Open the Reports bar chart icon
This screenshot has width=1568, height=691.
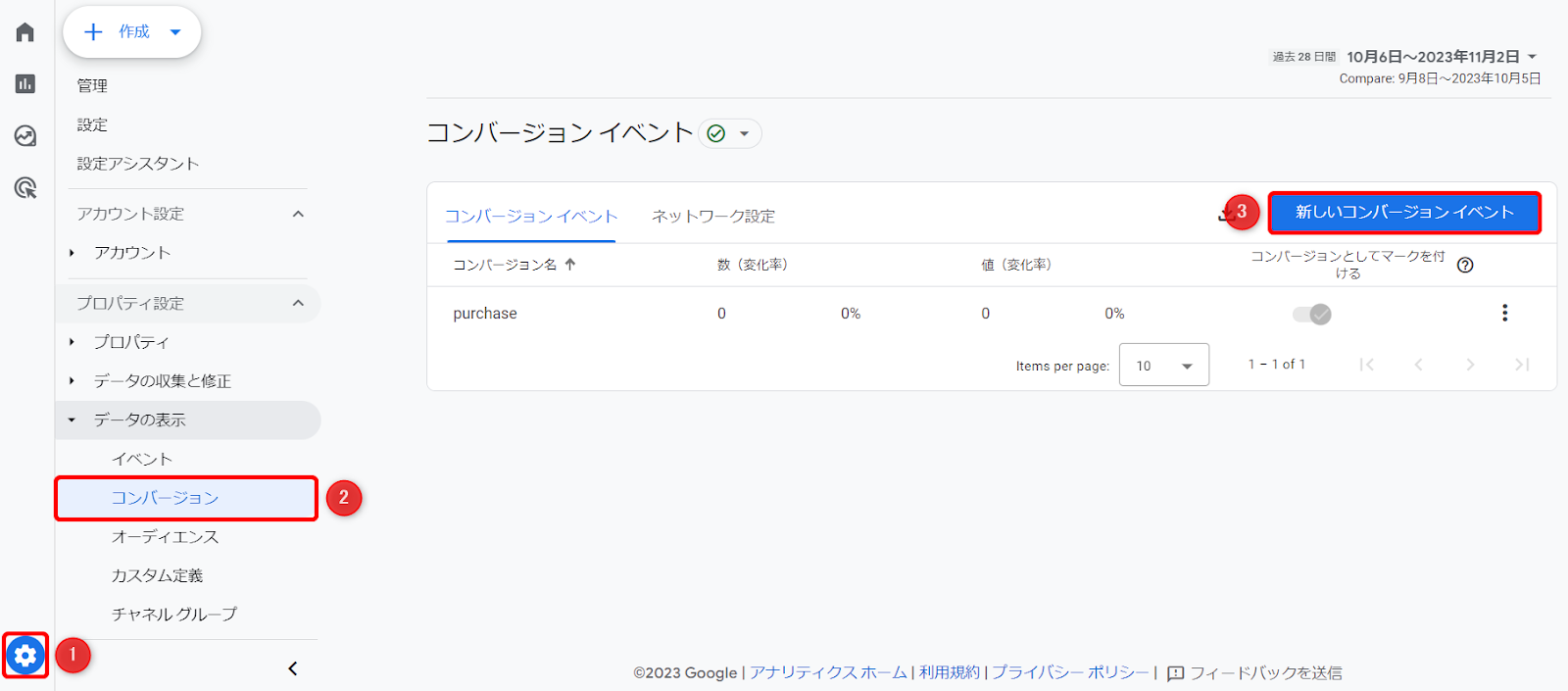(25, 84)
